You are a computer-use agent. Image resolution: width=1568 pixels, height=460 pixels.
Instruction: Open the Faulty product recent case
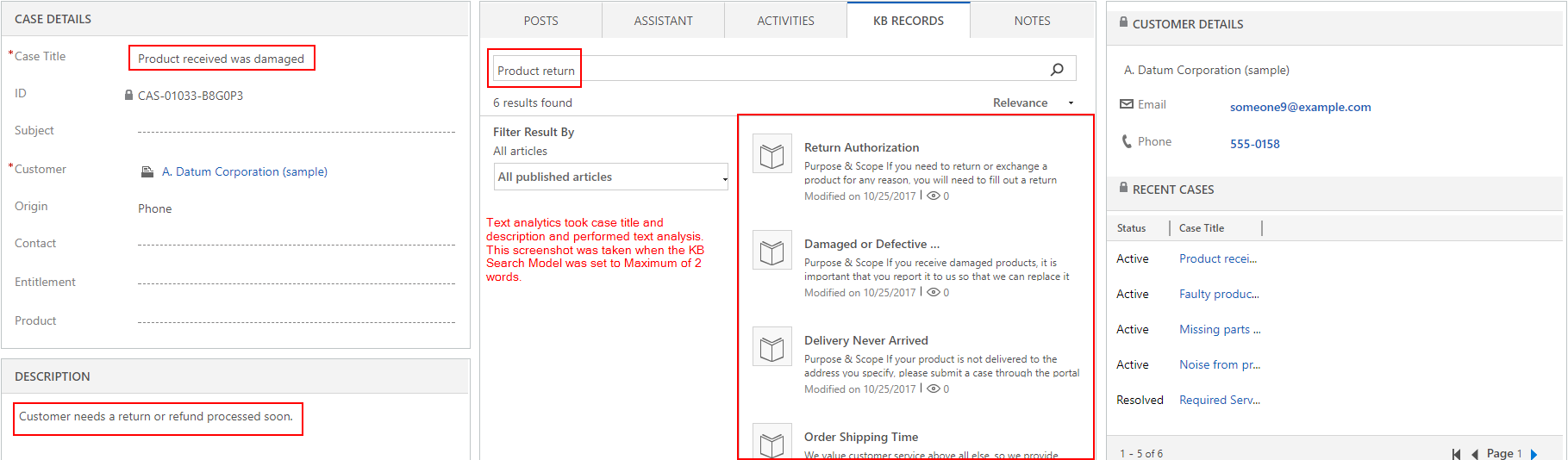coord(1219,294)
